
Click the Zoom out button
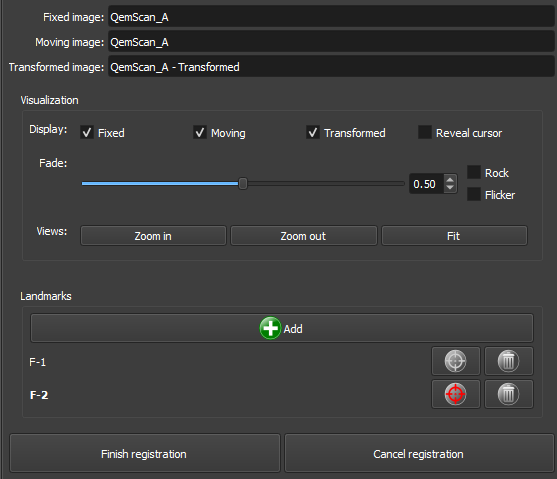[303, 236]
